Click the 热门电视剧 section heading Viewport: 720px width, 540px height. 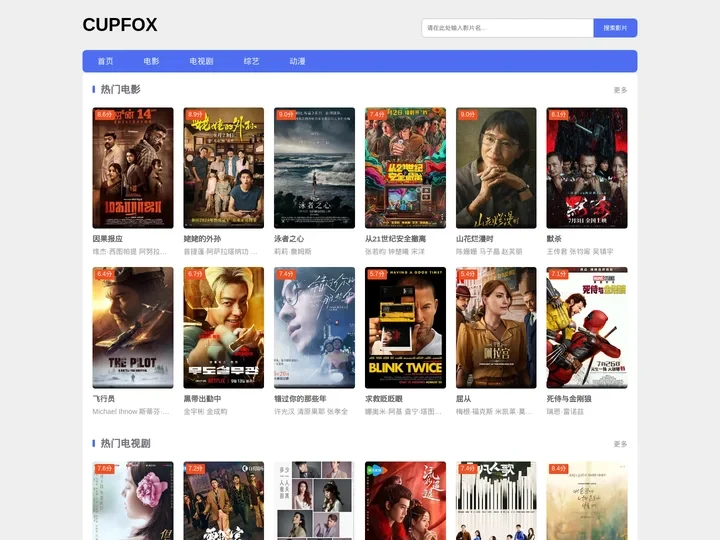[x=125, y=443]
